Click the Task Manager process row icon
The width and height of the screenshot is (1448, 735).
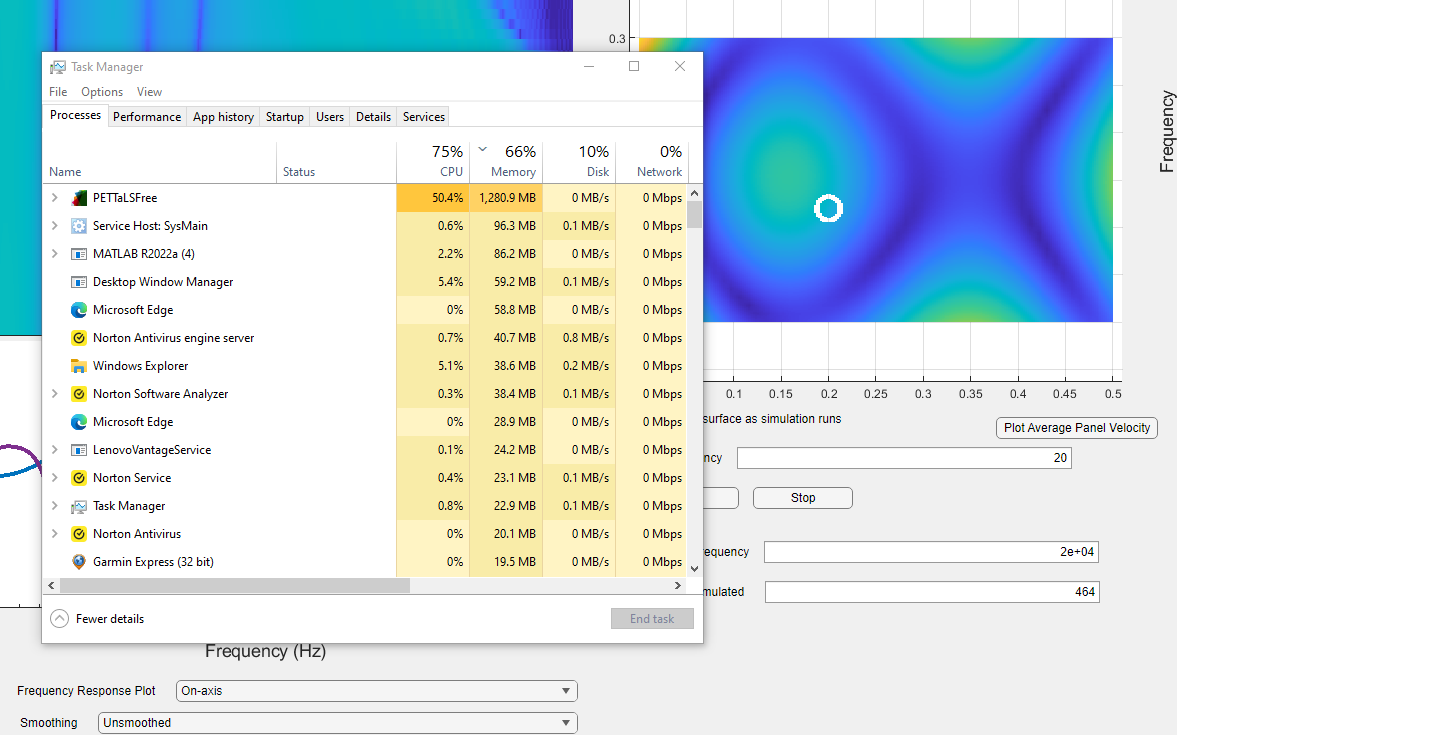coord(79,506)
